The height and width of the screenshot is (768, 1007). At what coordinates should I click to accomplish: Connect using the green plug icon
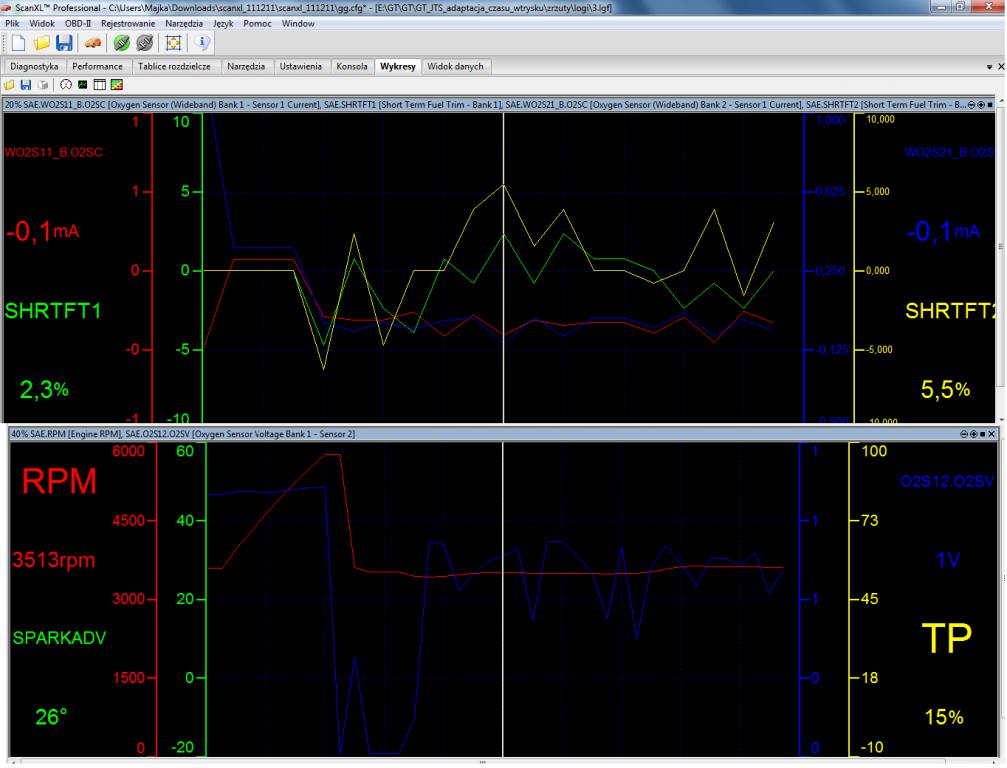pos(120,43)
